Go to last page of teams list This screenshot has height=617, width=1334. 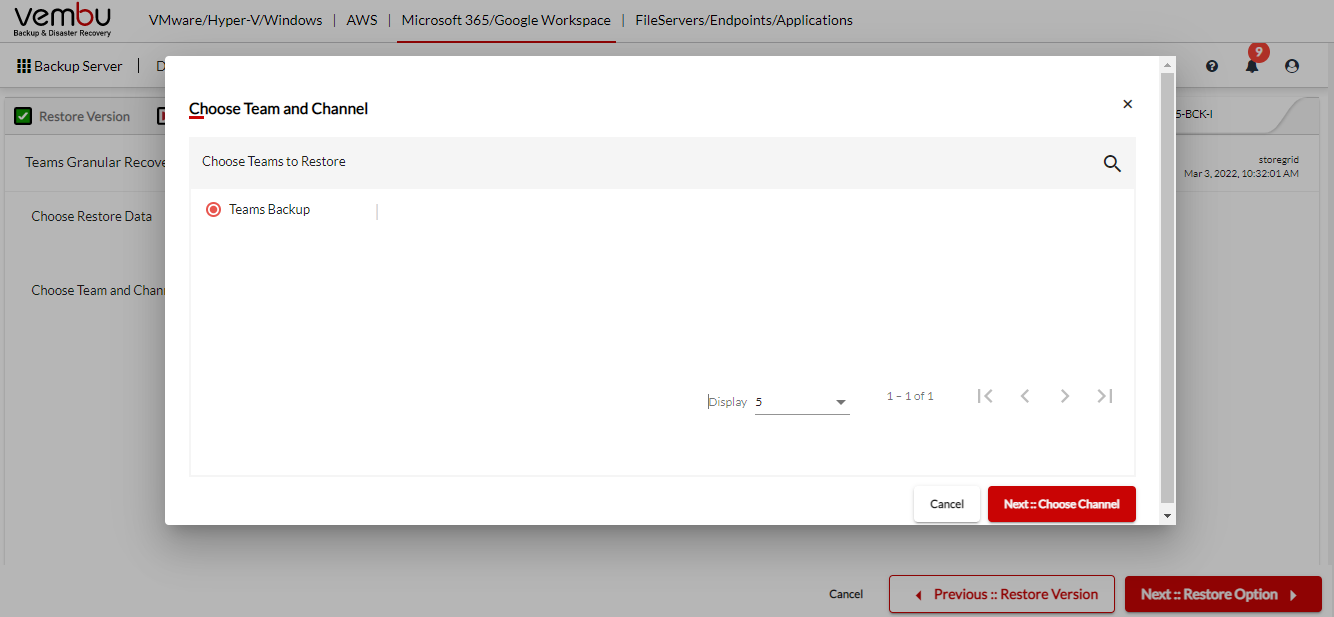click(1105, 396)
